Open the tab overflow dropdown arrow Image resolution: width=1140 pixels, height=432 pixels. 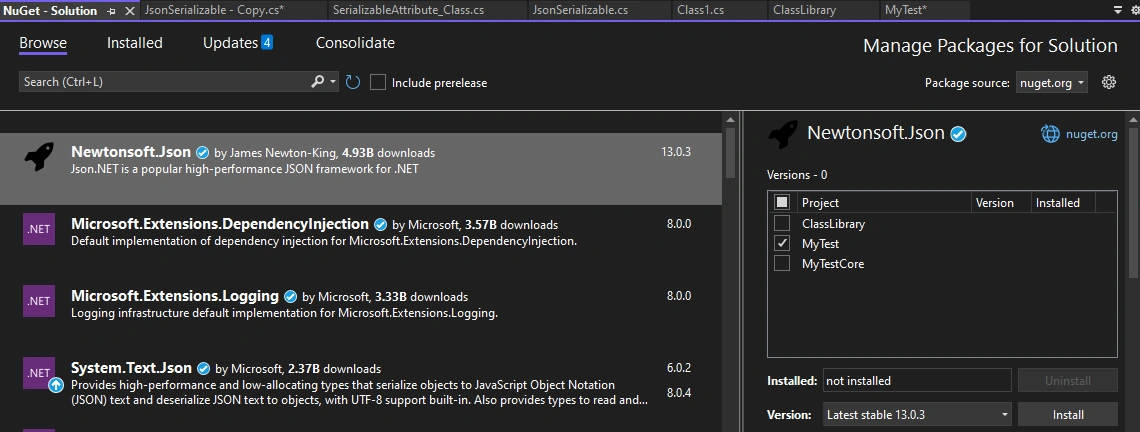[1117, 10]
